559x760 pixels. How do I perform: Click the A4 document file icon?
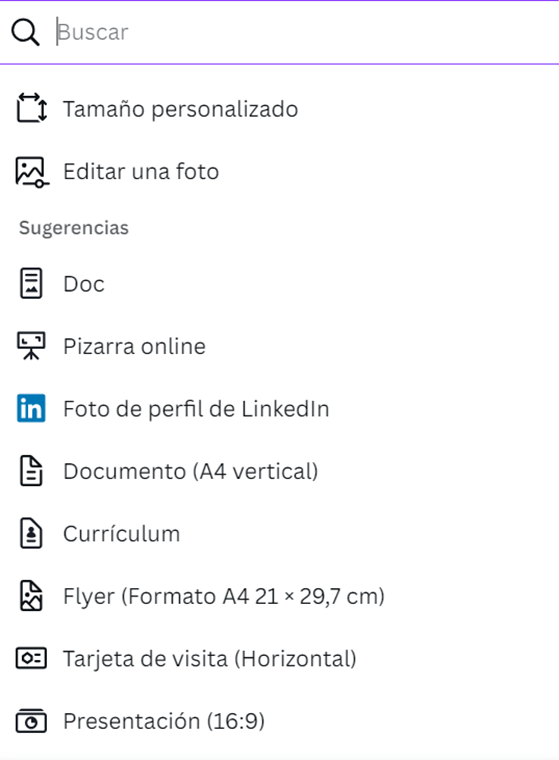coord(31,471)
